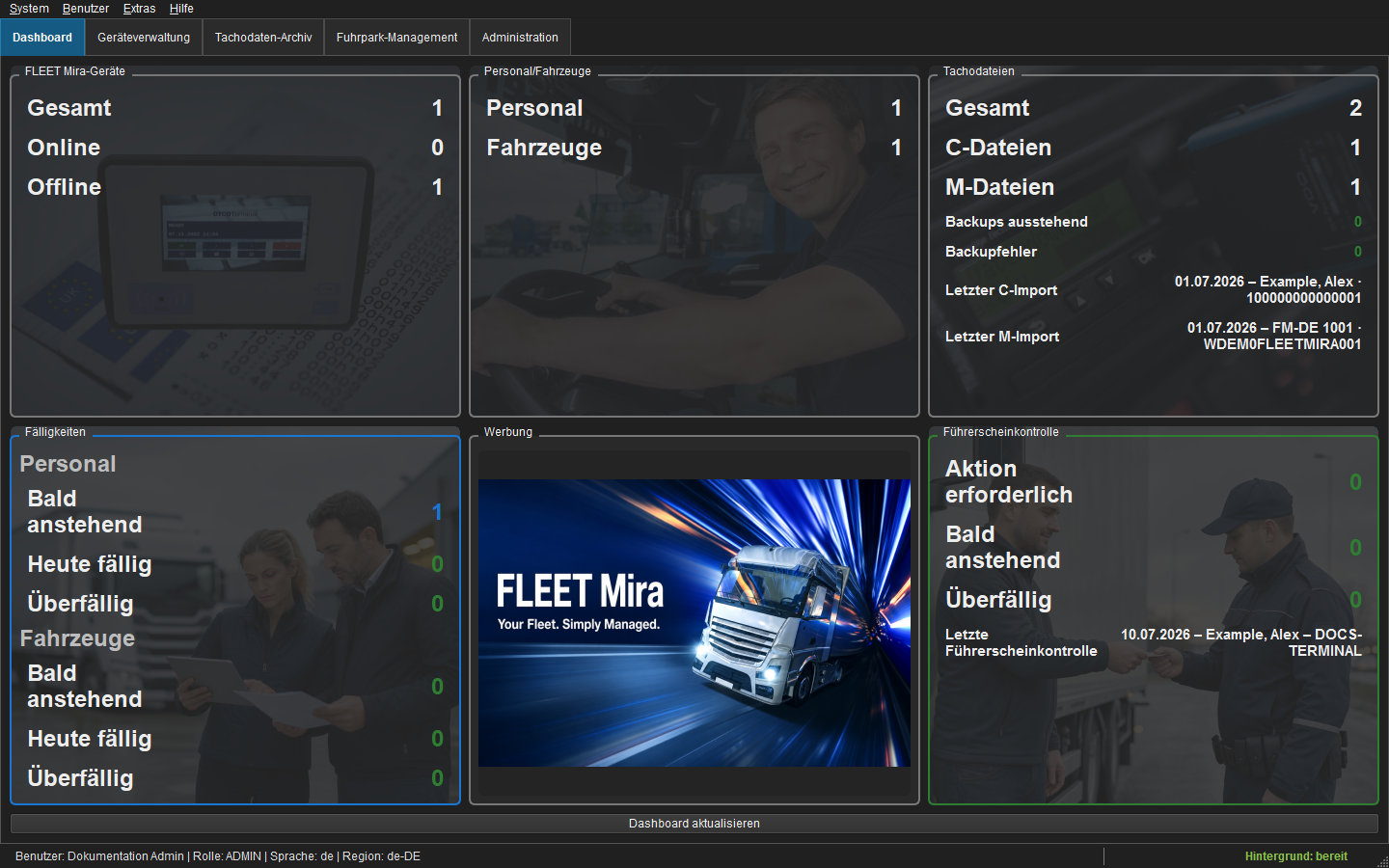The image size is (1389, 868).
Task: Click the C-import value with Example, Alex
Action: pos(1267,289)
